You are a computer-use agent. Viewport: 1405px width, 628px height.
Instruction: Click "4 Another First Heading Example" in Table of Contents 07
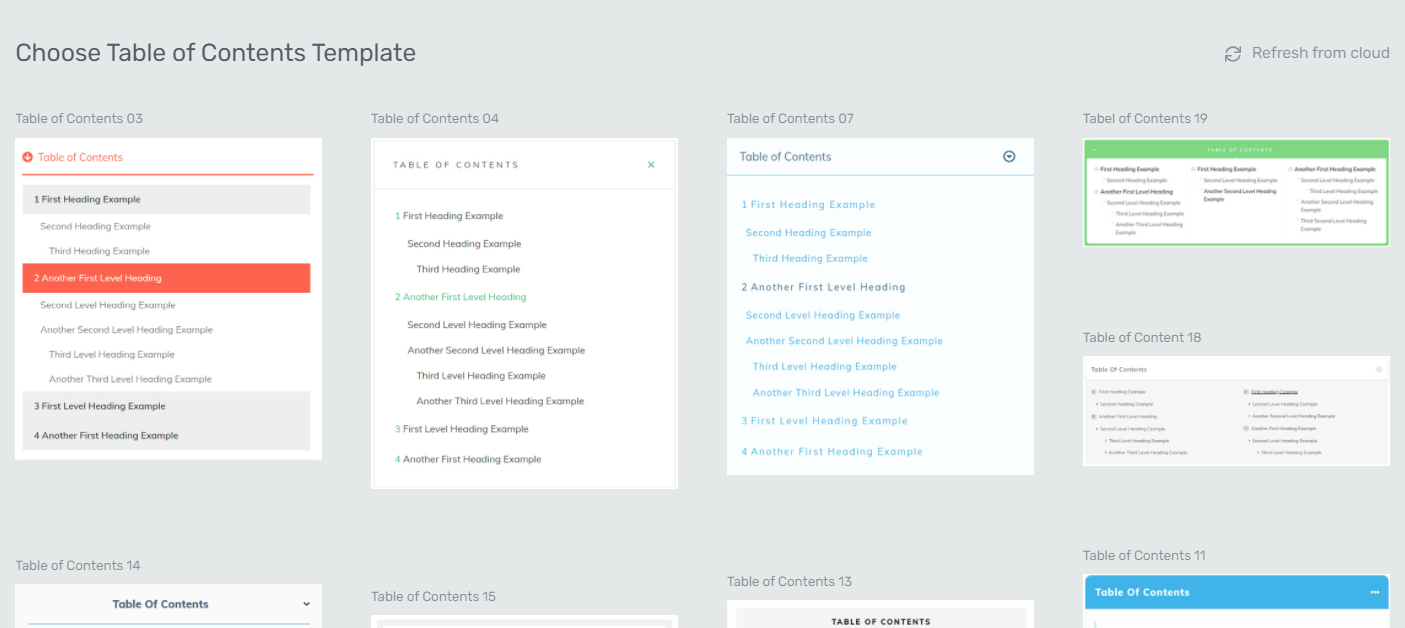832,452
